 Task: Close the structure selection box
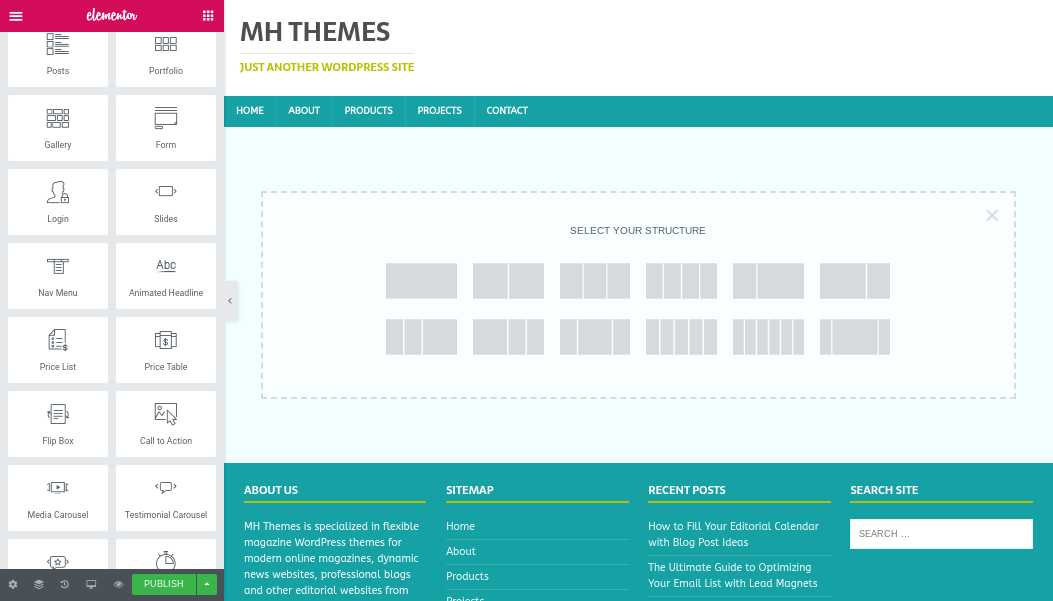[992, 216]
